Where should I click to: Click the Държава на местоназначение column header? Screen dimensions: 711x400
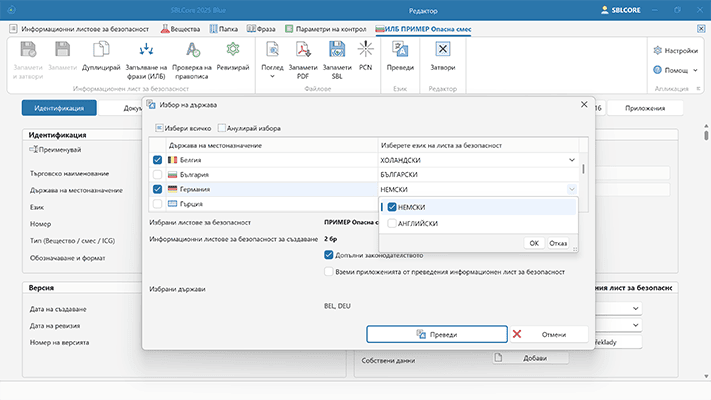[x=272, y=145]
